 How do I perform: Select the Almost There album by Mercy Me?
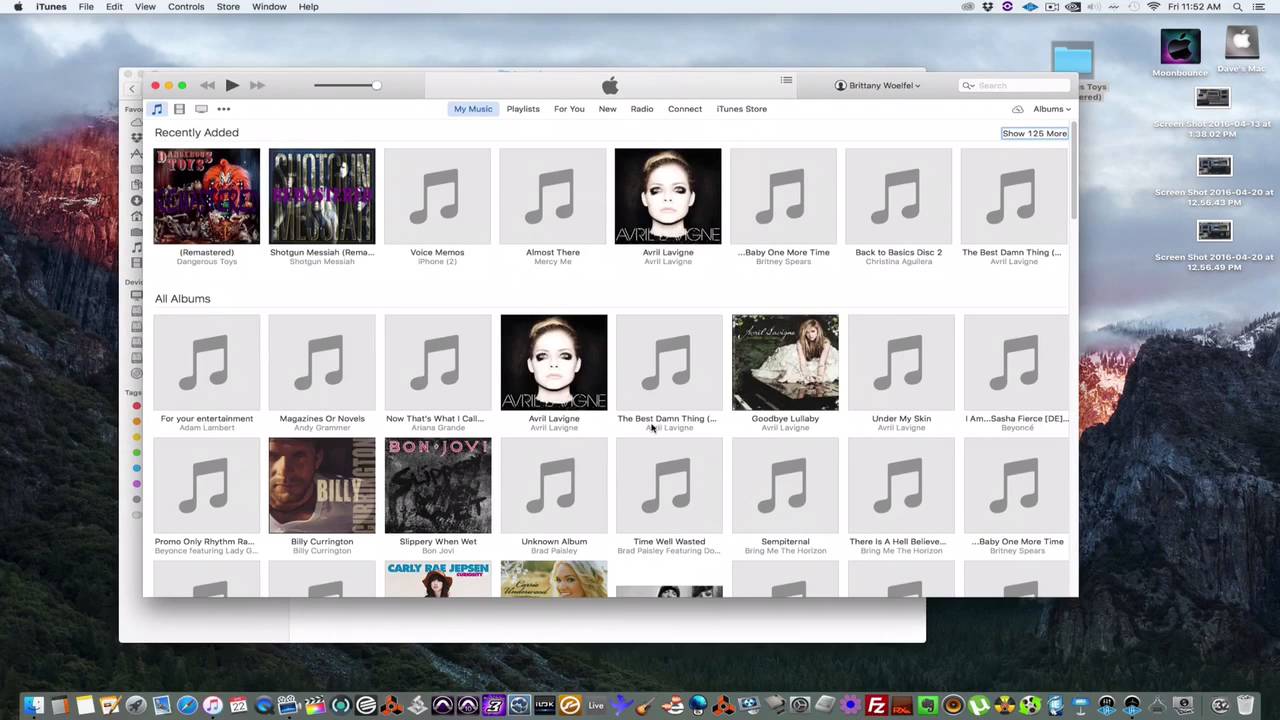tap(553, 196)
